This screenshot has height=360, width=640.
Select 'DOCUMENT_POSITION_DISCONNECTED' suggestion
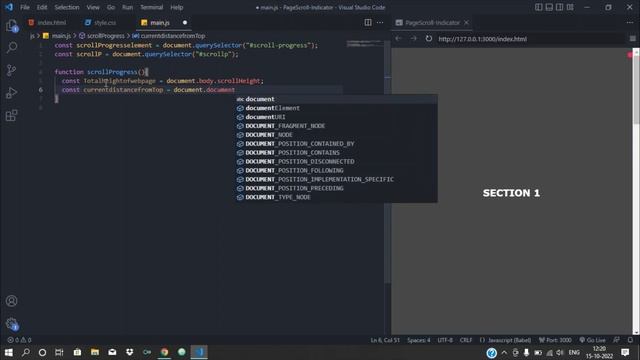(336, 162)
